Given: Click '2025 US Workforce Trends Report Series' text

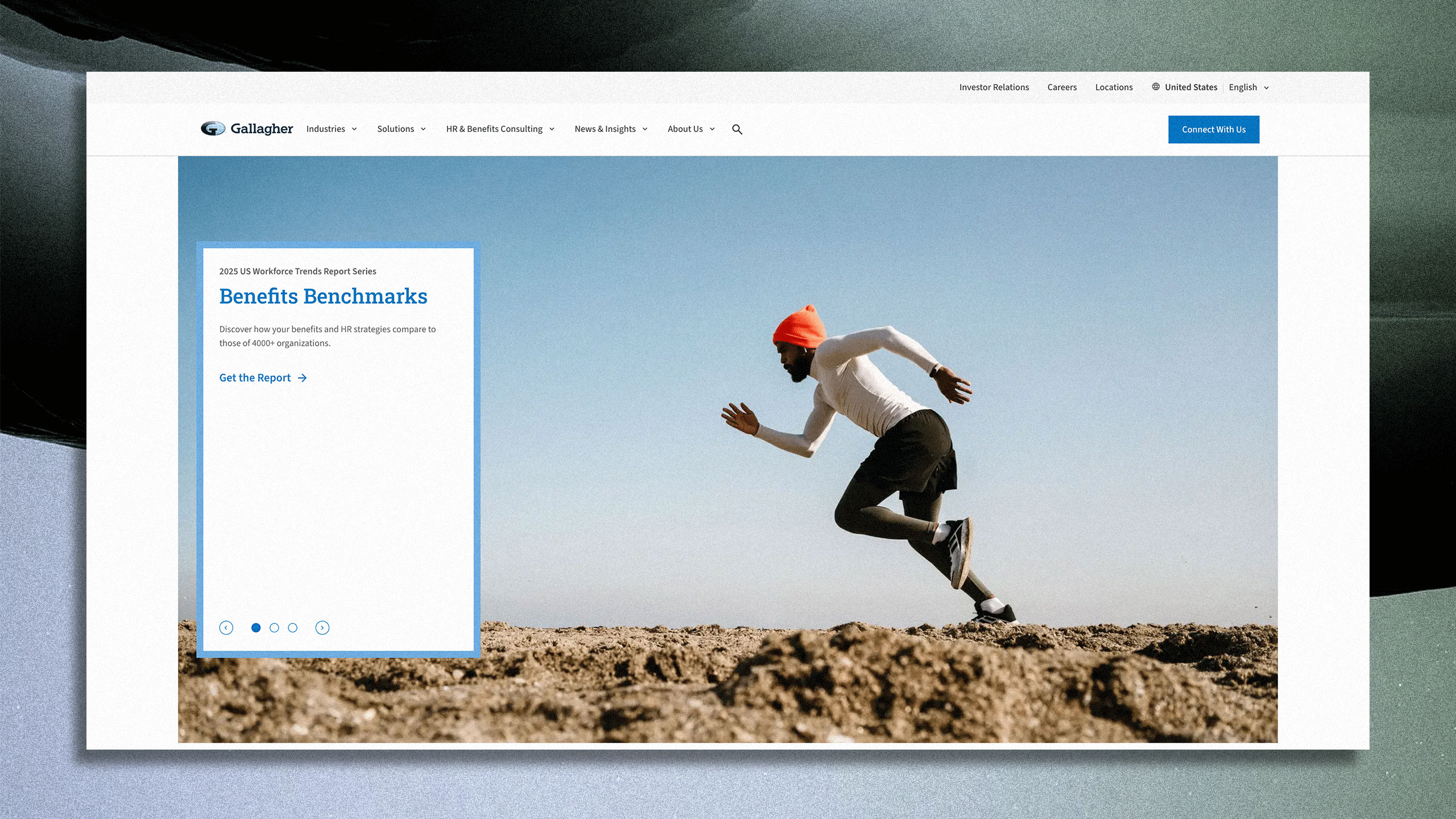Looking at the screenshot, I should [297, 271].
